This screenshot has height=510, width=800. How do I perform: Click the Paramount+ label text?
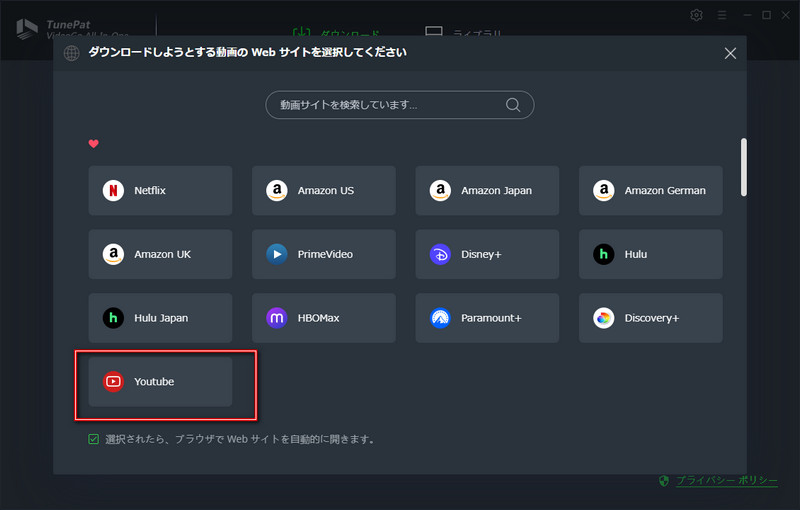(x=491, y=318)
